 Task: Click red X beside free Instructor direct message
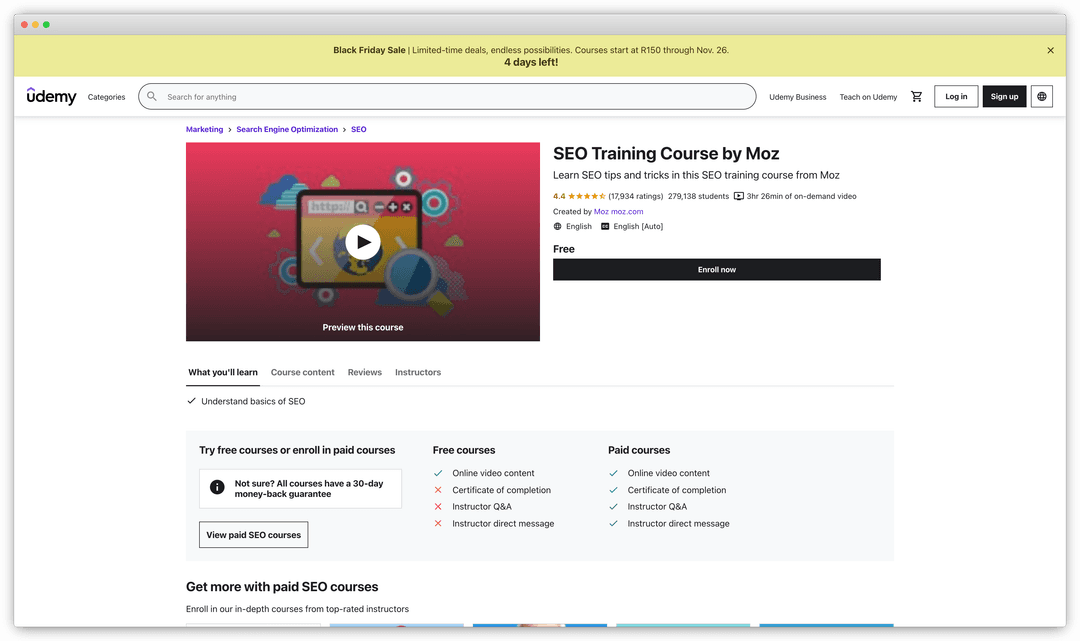click(x=438, y=523)
